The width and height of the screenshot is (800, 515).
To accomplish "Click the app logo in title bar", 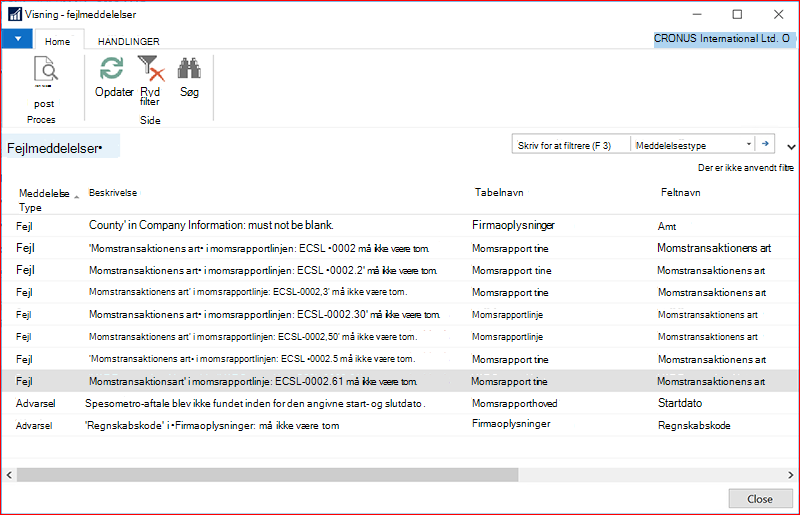I will click(15, 14).
